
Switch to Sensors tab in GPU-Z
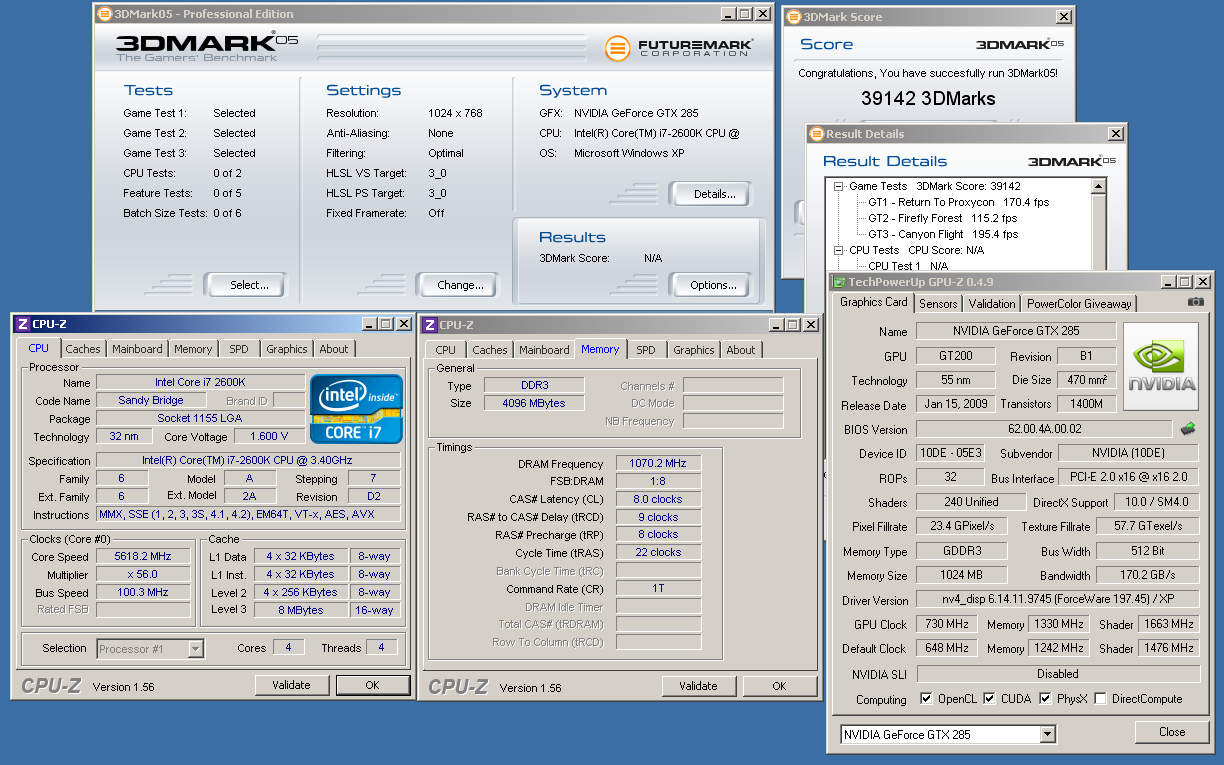click(938, 303)
